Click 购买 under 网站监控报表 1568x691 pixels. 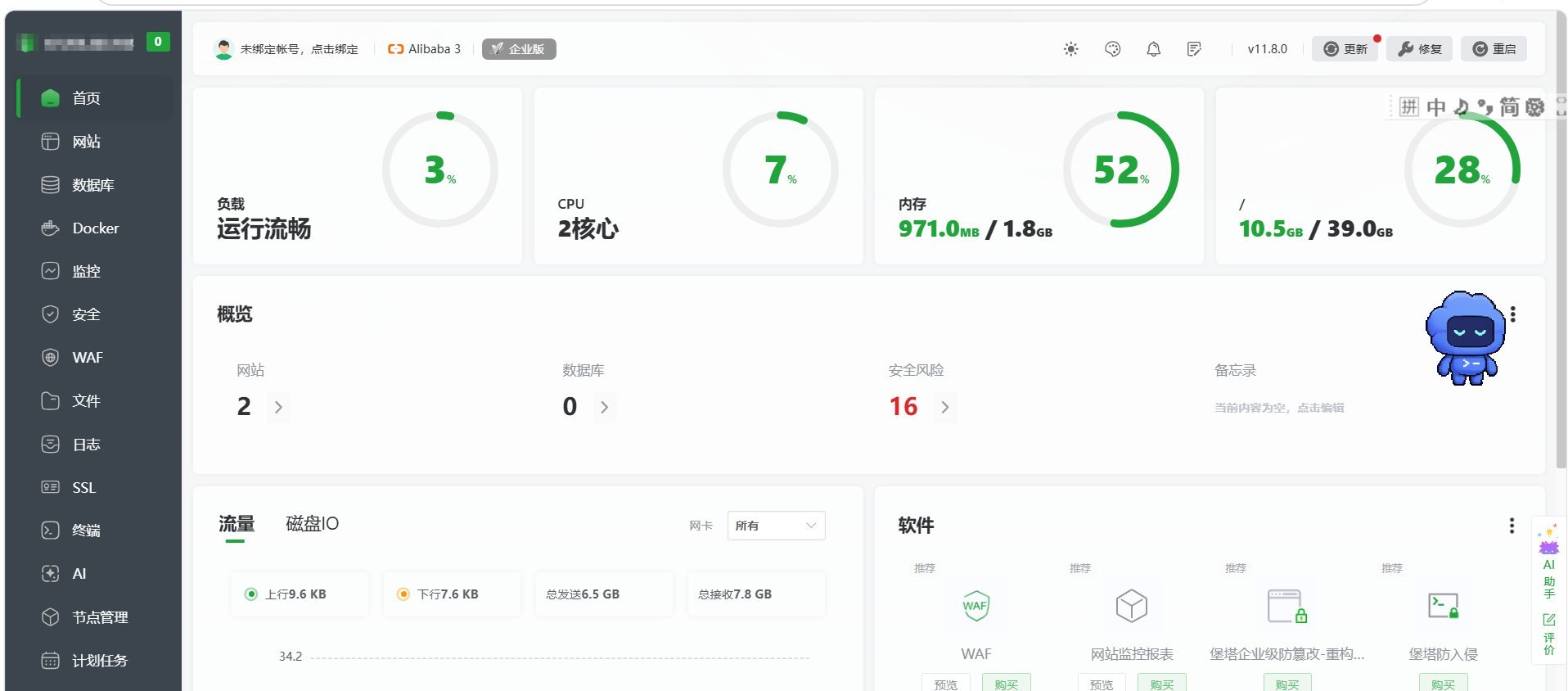coord(1162,684)
